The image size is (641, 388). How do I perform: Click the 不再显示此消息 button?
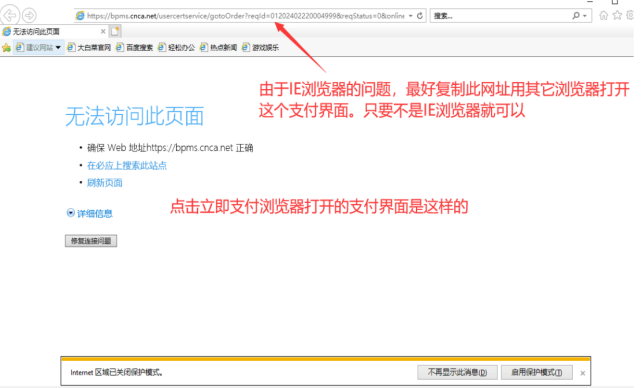pyautogui.click(x=457, y=372)
